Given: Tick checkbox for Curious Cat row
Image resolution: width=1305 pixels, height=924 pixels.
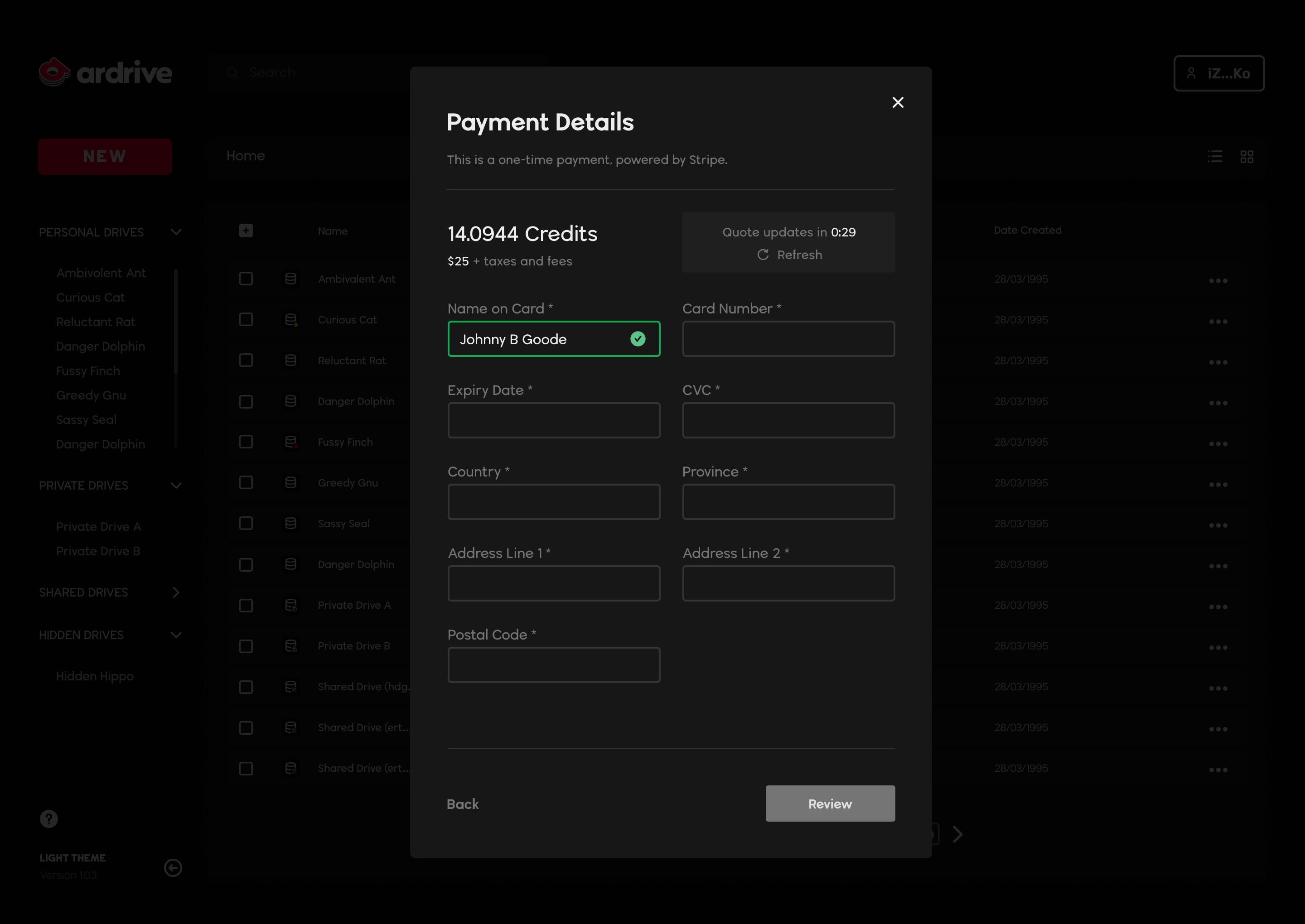Looking at the screenshot, I should tap(246, 320).
